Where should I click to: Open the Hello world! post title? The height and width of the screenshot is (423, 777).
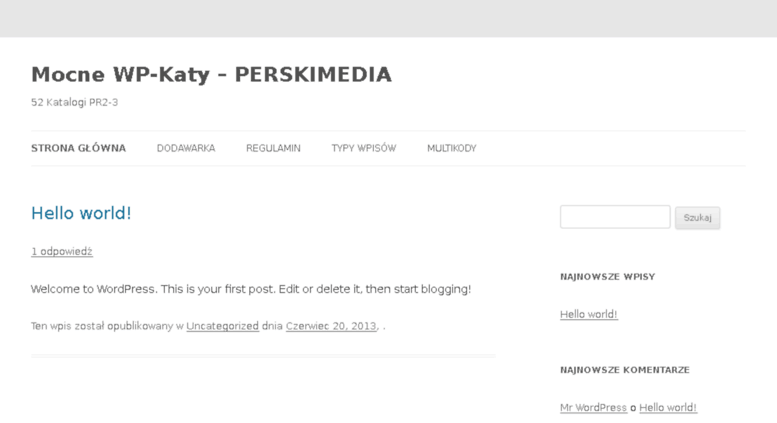[81, 213]
